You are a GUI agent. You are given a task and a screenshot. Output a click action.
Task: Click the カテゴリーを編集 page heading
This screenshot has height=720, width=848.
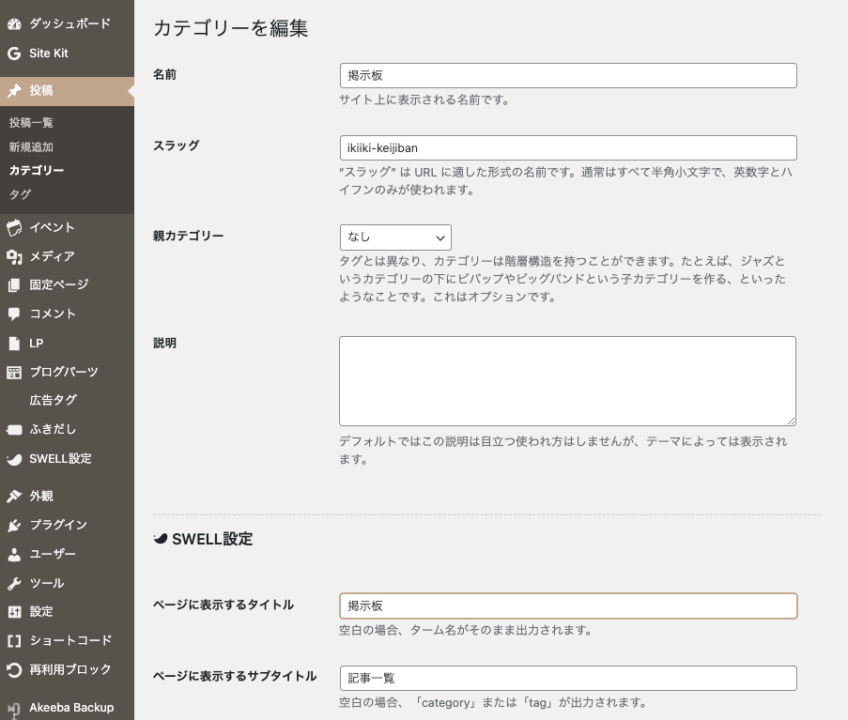[x=231, y=28]
